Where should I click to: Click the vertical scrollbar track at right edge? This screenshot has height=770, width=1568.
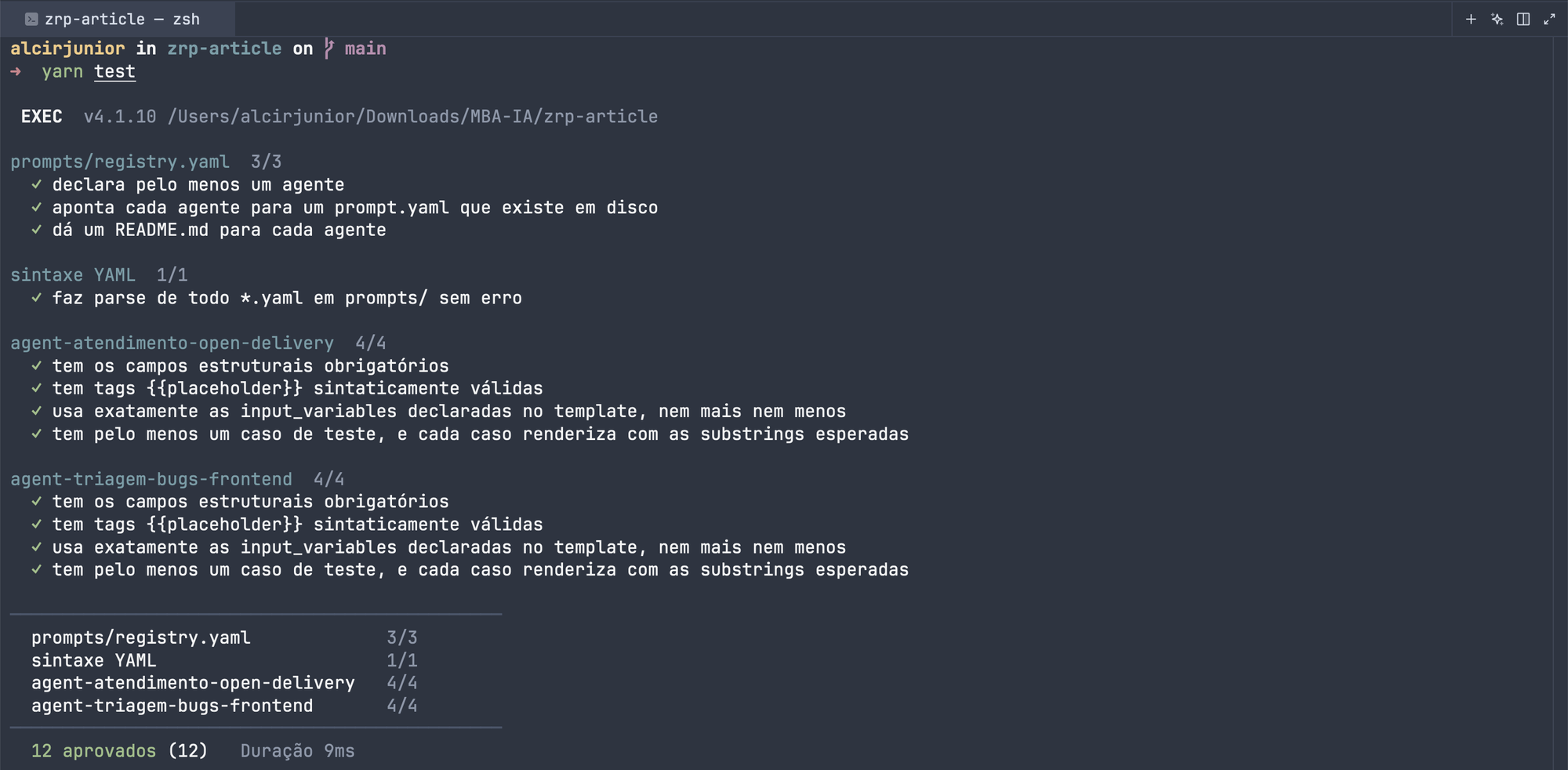click(1559, 403)
